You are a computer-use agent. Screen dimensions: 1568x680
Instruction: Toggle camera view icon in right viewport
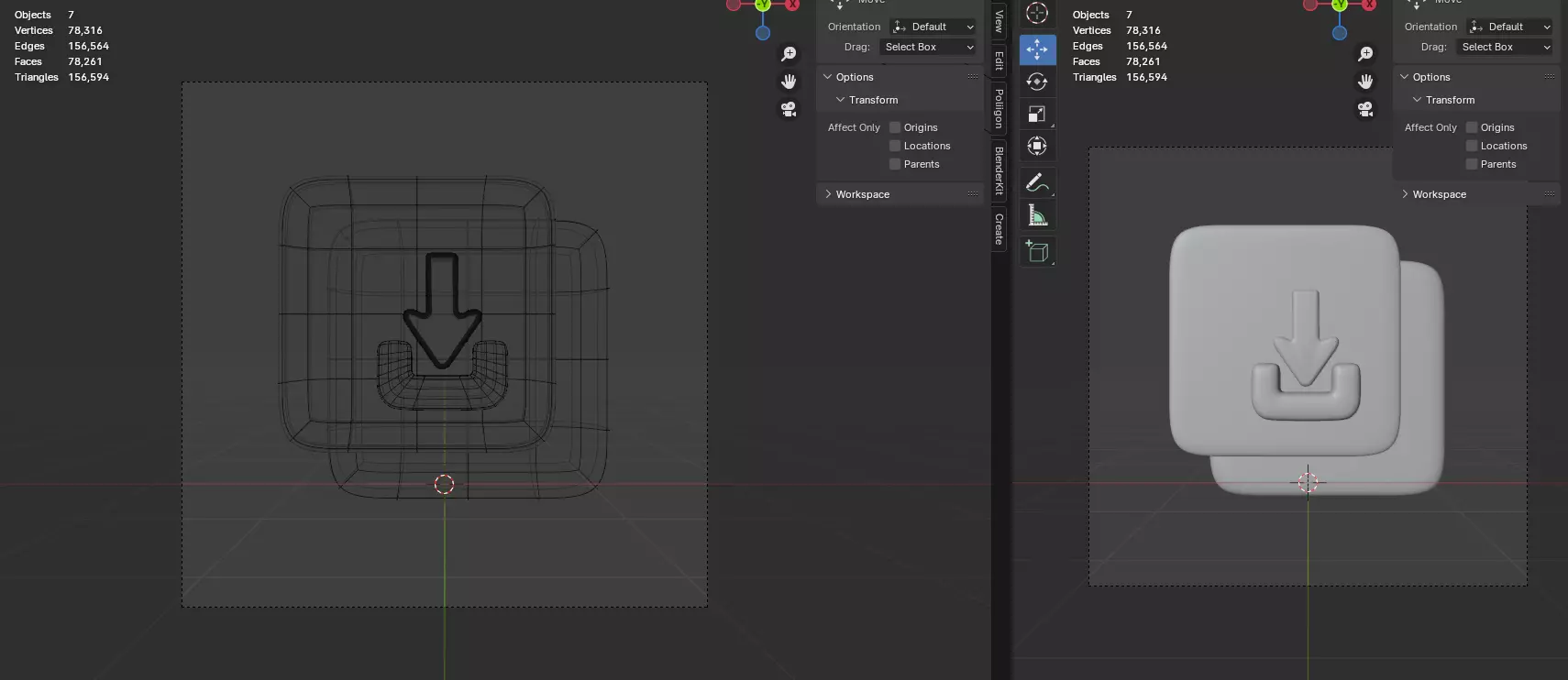pyautogui.click(x=1365, y=109)
